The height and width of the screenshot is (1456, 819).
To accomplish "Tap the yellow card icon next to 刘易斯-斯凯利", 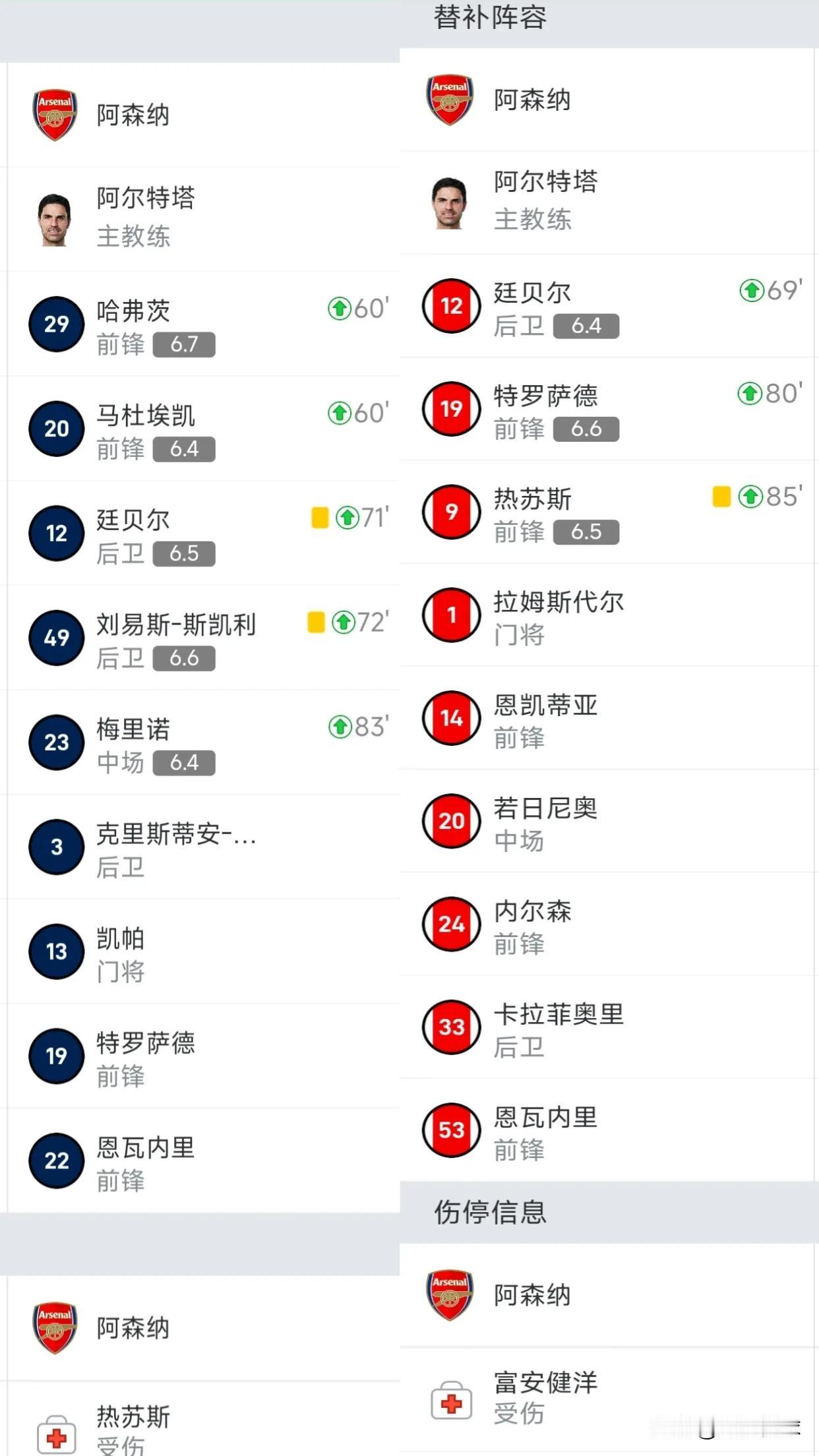I will pos(316,622).
